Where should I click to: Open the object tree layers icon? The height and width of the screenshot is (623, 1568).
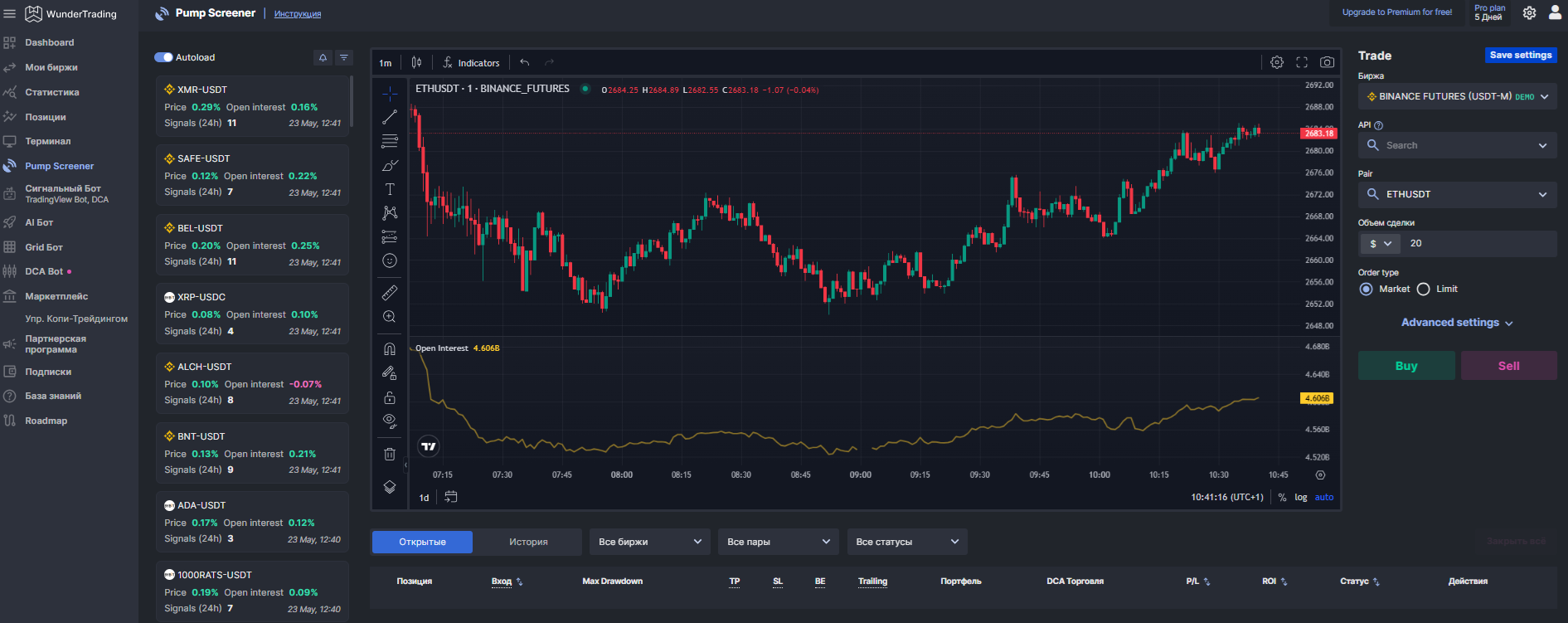tap(390, 487)
